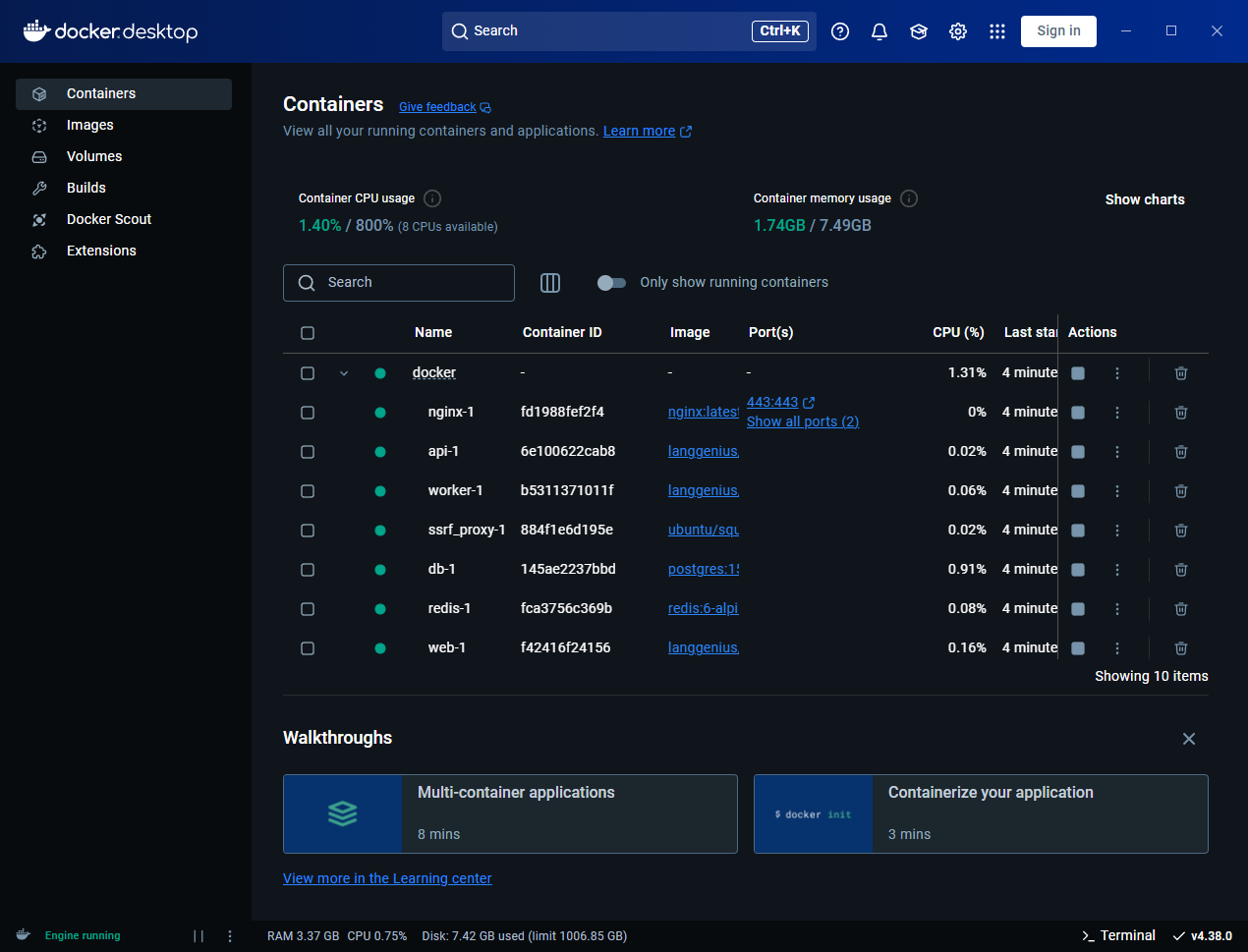Close the Walkthroughs section
Screen dimensions: 1248x952
point(1189,739)
